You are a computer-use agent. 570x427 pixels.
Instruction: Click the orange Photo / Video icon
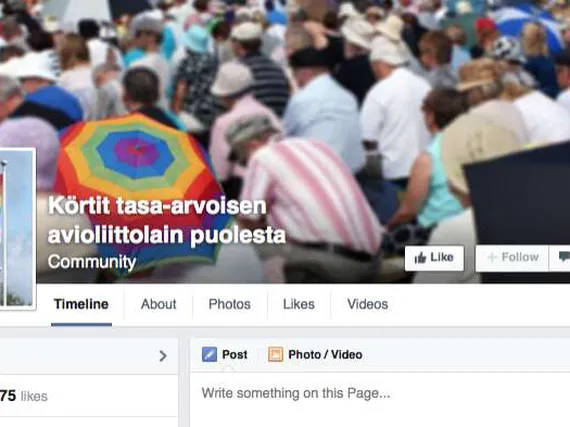coord(276,354)
